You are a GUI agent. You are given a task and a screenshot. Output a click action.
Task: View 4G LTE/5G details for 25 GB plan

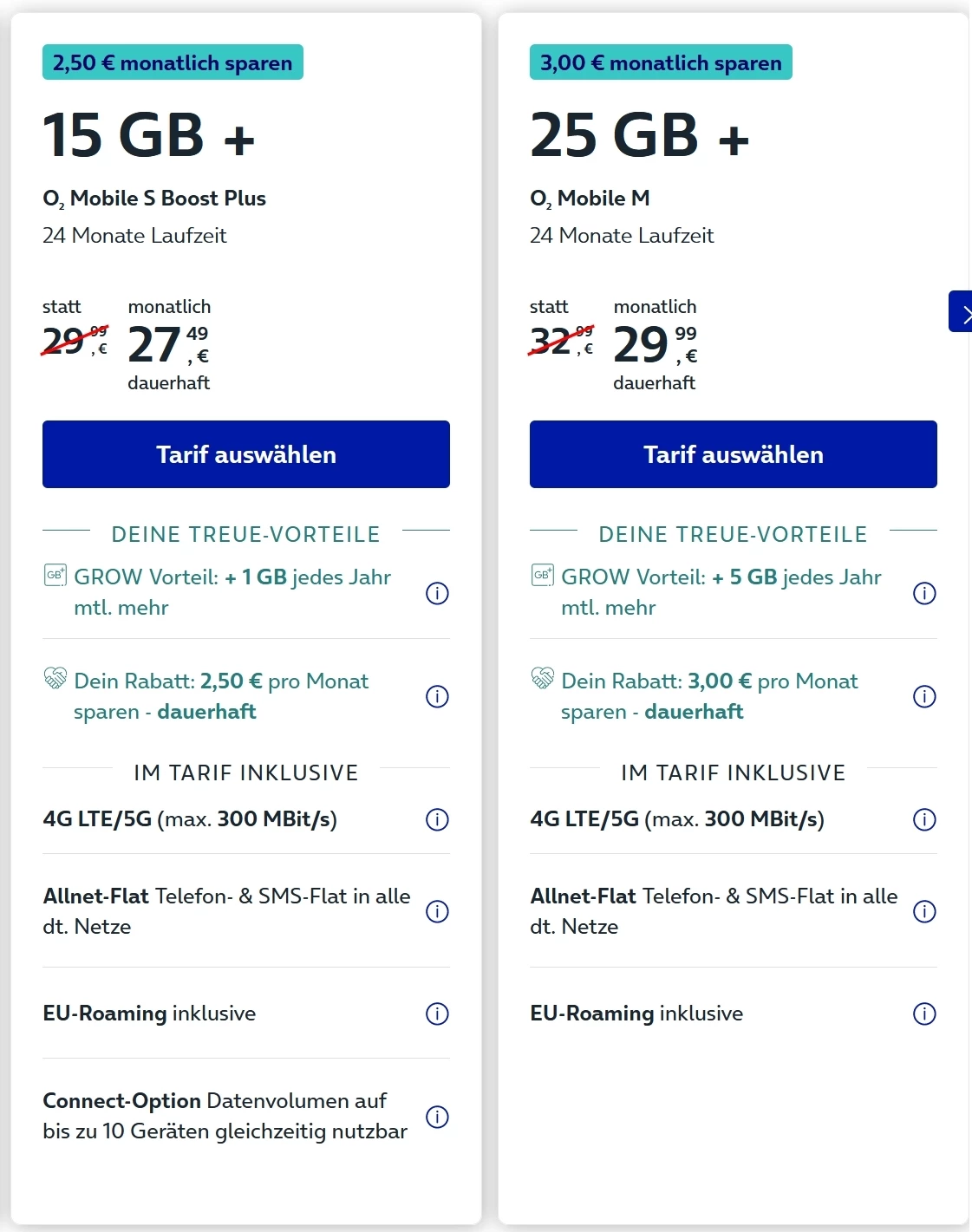point(924,819)
